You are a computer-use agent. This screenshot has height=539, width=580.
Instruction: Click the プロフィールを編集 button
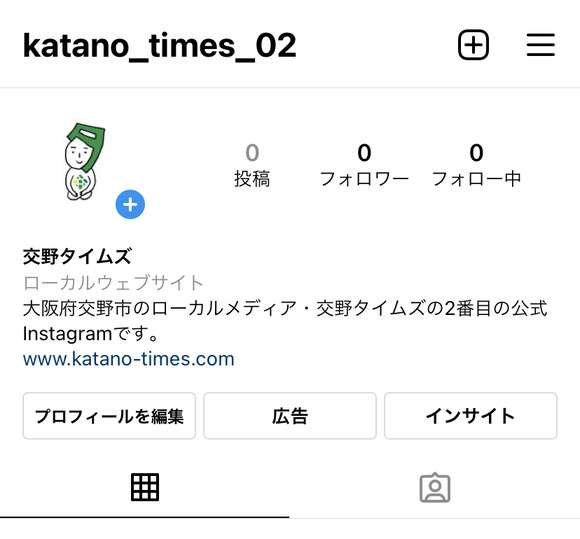pos(109,416)
